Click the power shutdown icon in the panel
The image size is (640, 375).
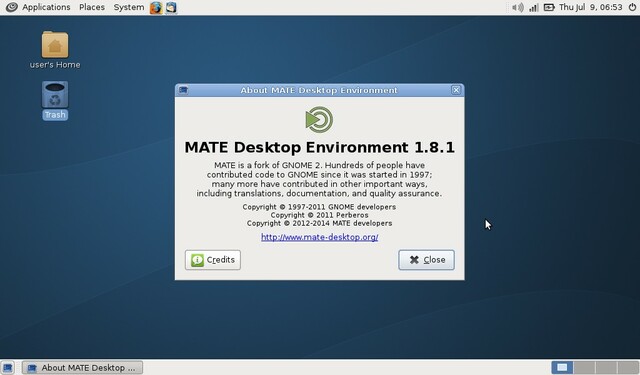632,7
